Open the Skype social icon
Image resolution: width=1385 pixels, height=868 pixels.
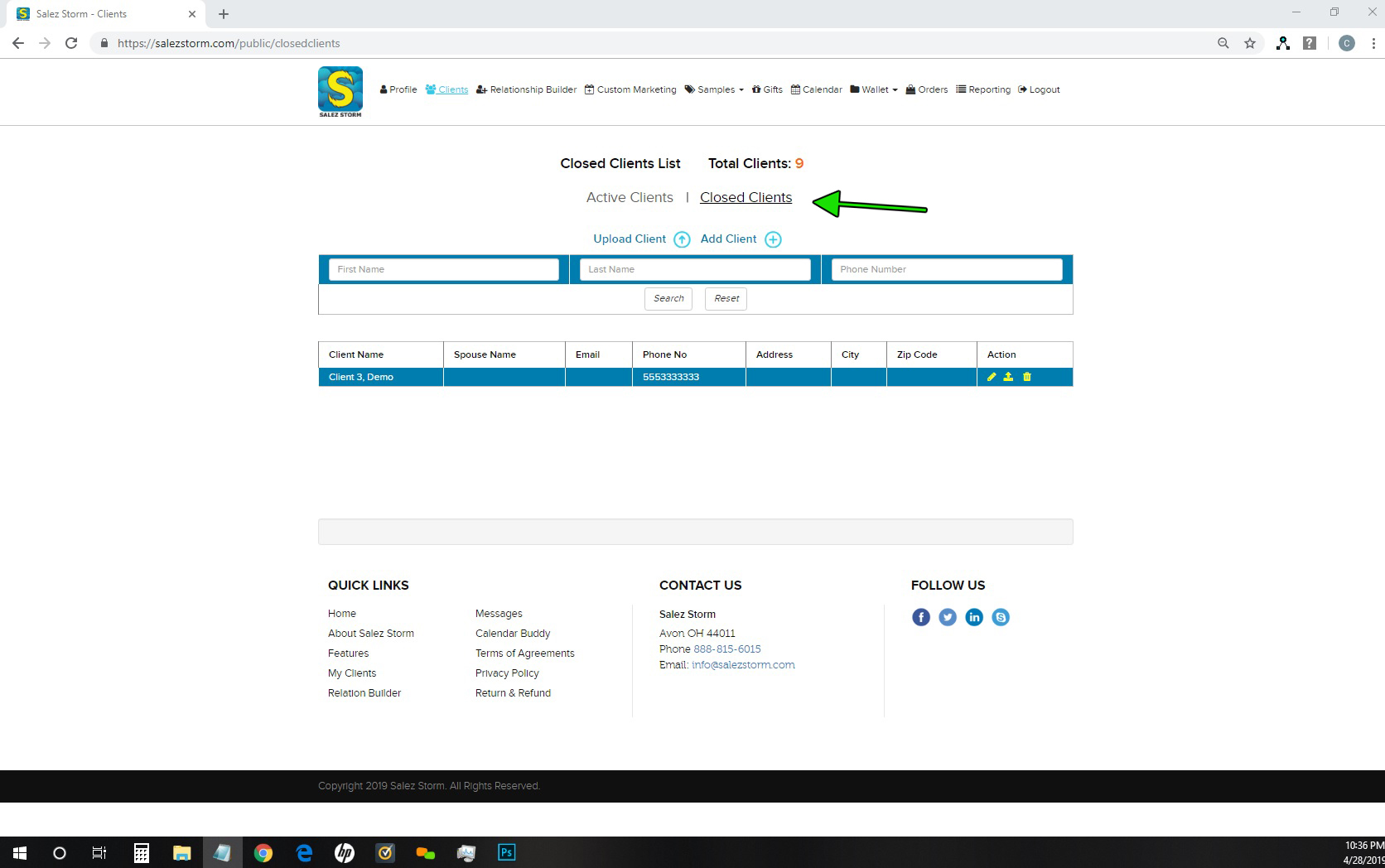1001,617
